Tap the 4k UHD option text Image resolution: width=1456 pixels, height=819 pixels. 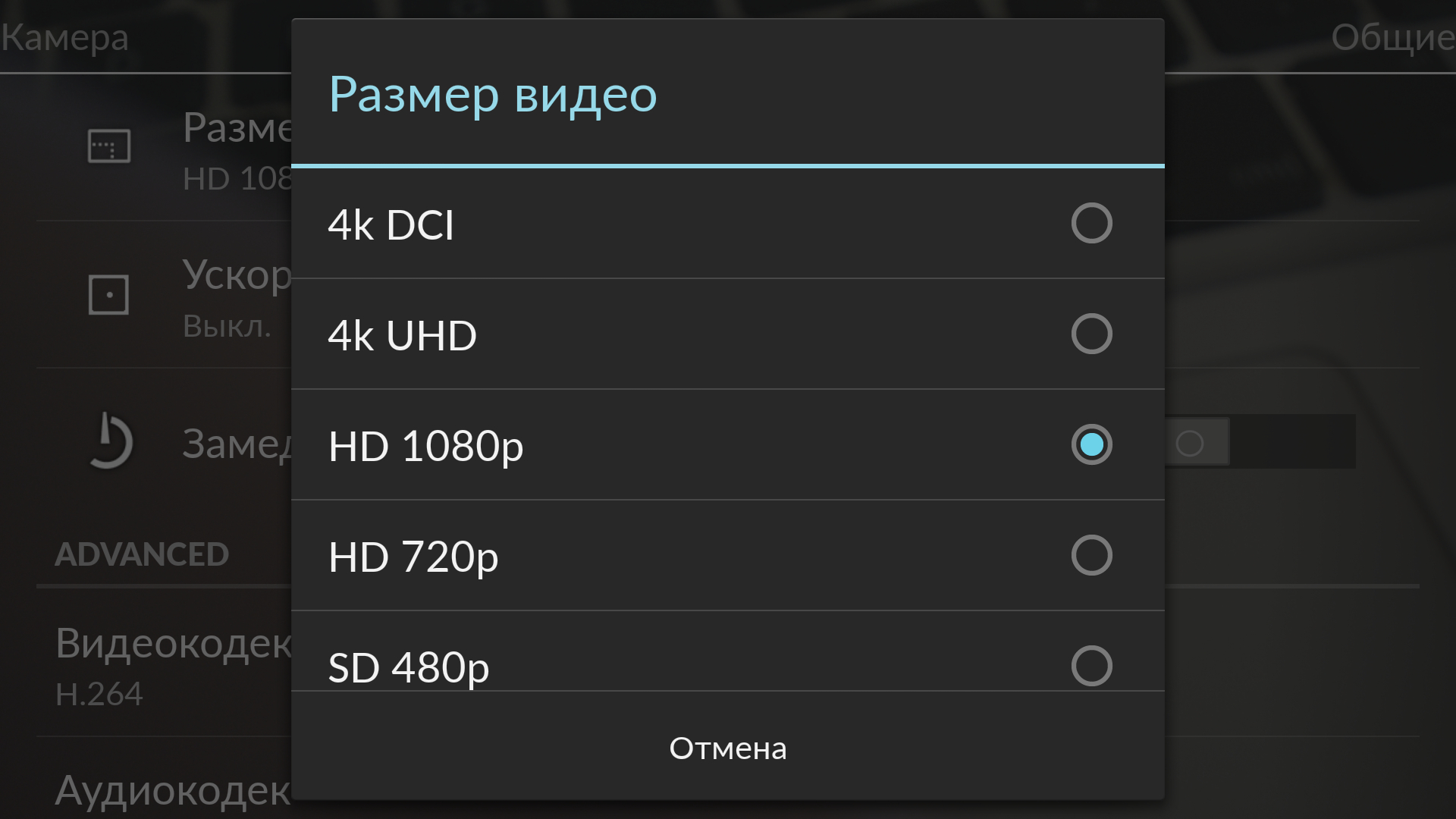click(402, 335)
